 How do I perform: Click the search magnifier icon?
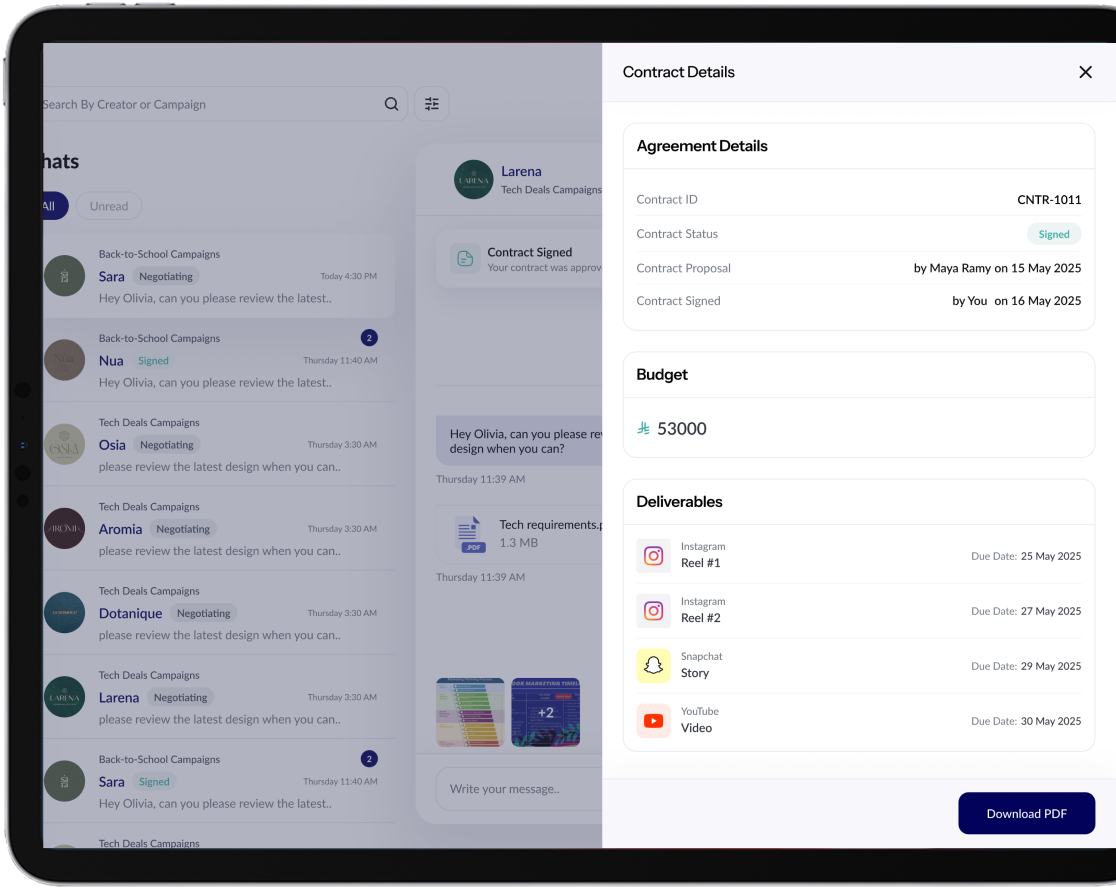(392, 104)
